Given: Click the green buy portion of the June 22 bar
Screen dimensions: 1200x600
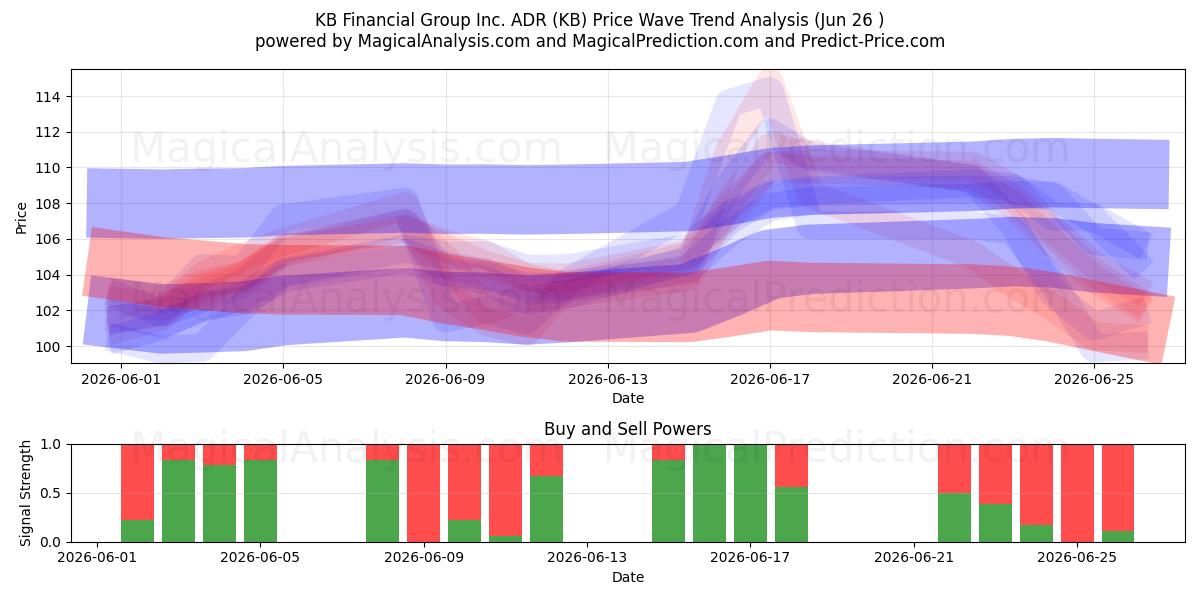Looking at the screenshot, I should [x=955, y=518].
